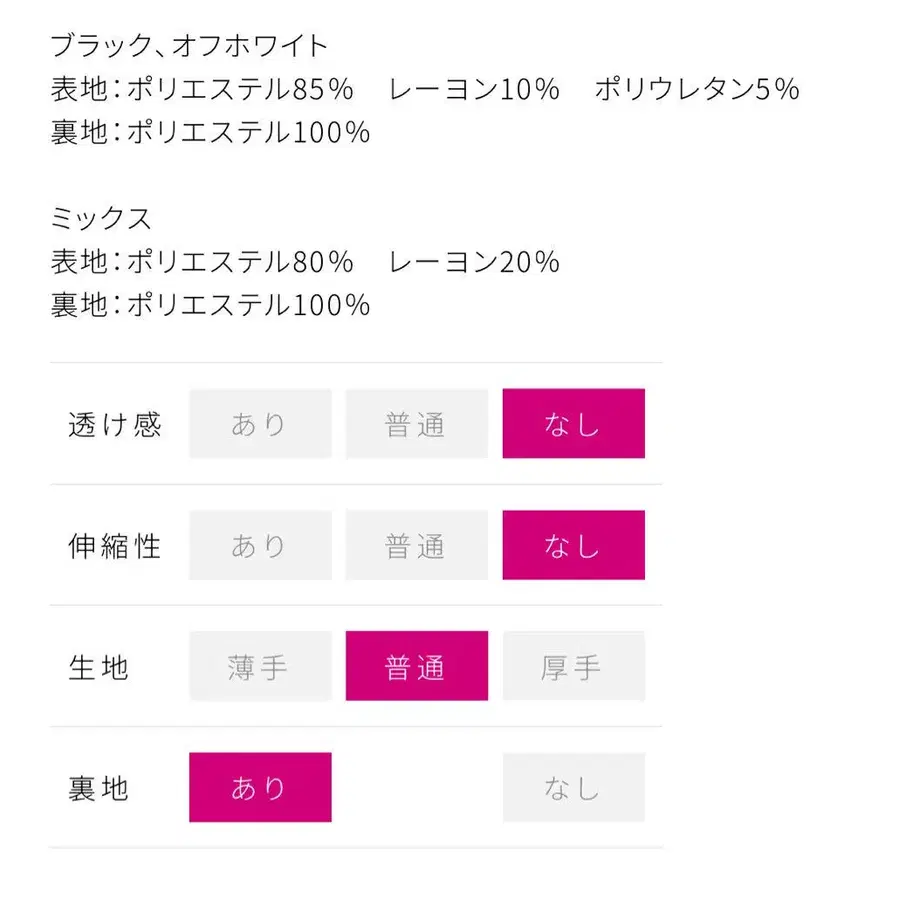Select 薄手 for 生地 thickness
The height and width of the screenshot is (900, 900).
[260, 667]
